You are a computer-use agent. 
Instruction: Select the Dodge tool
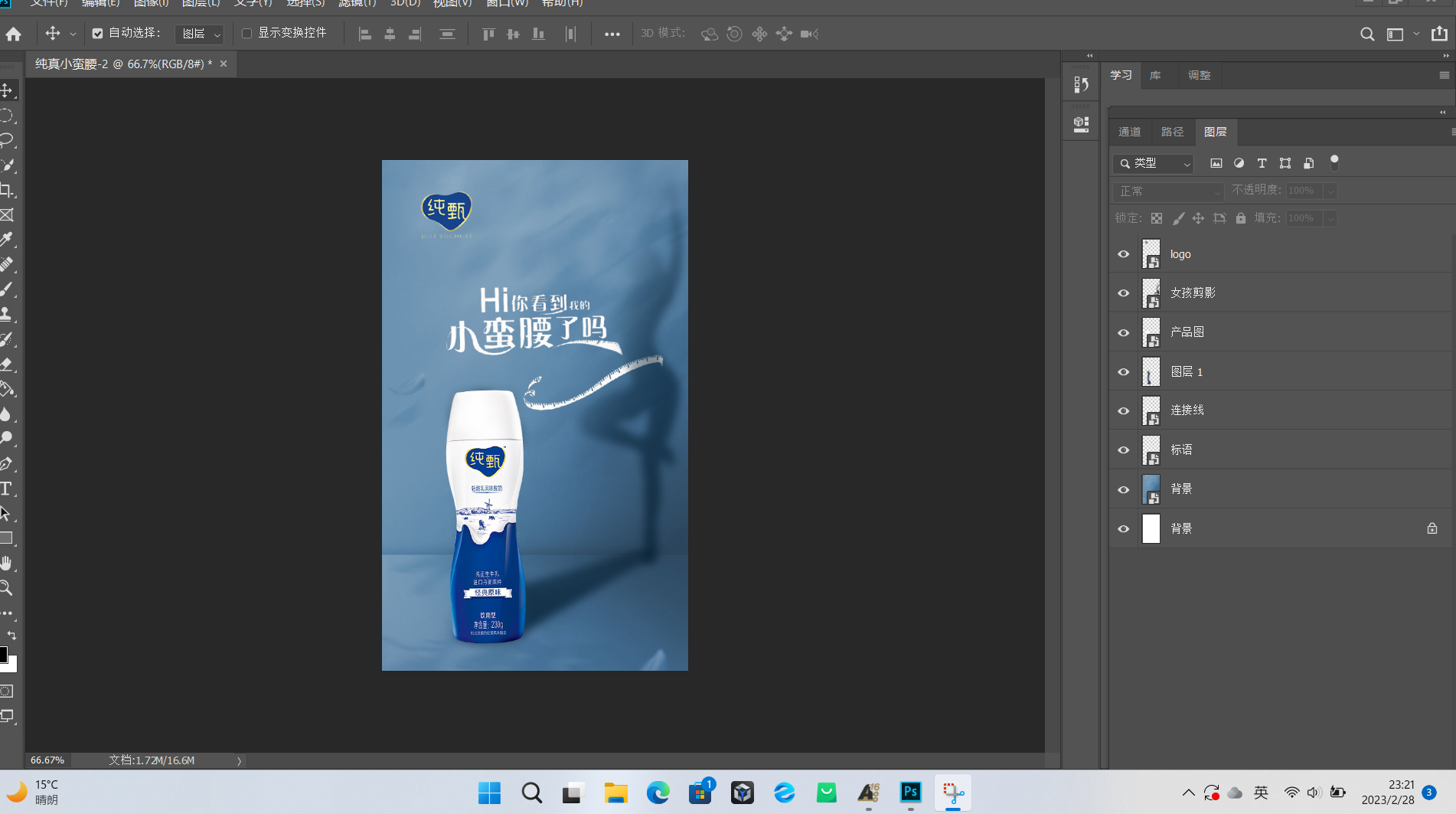[6, 439]
